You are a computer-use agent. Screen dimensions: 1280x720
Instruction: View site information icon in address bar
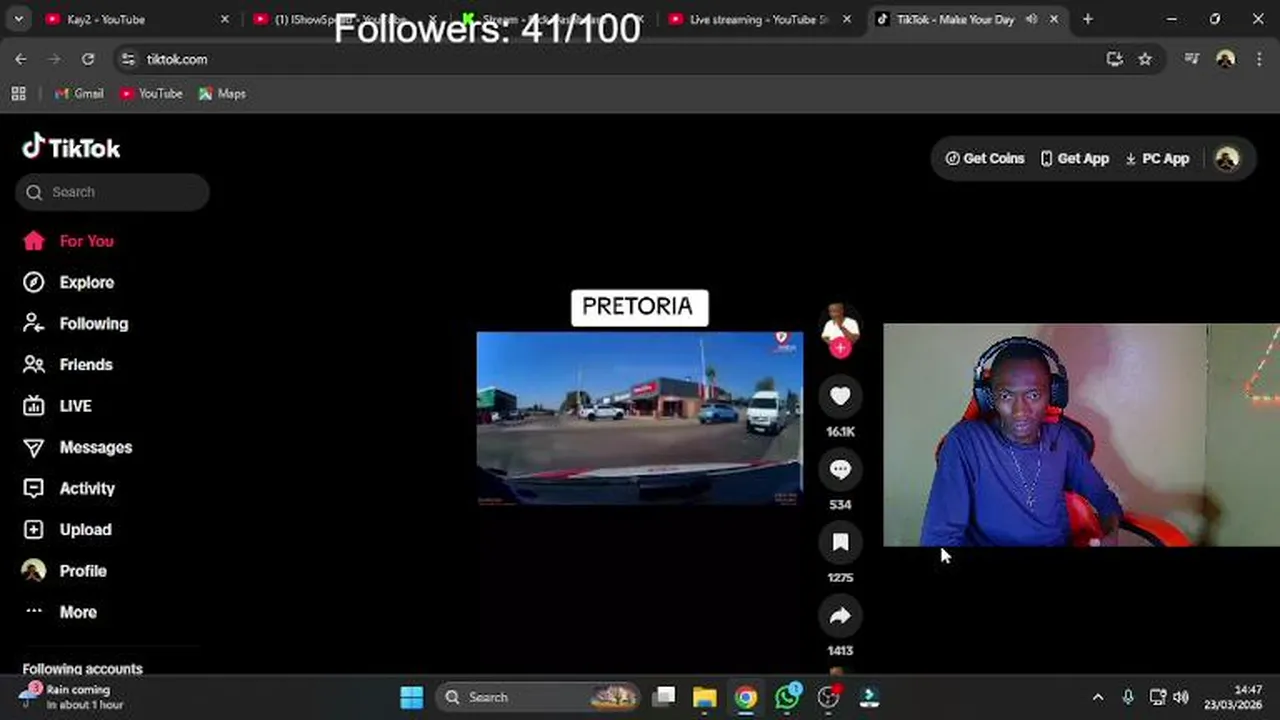(128, 59)
